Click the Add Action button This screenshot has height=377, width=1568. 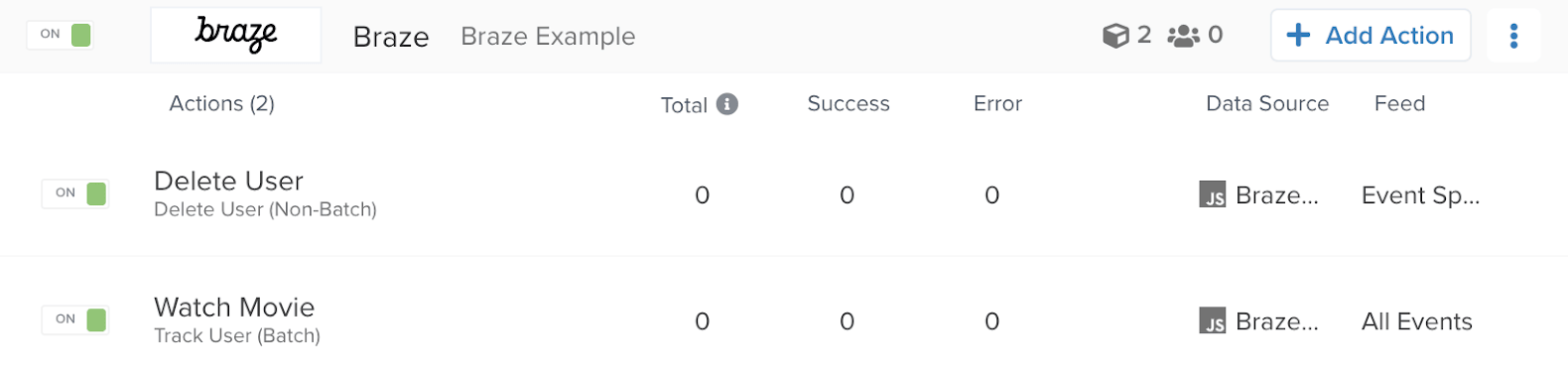point(1371,36)
